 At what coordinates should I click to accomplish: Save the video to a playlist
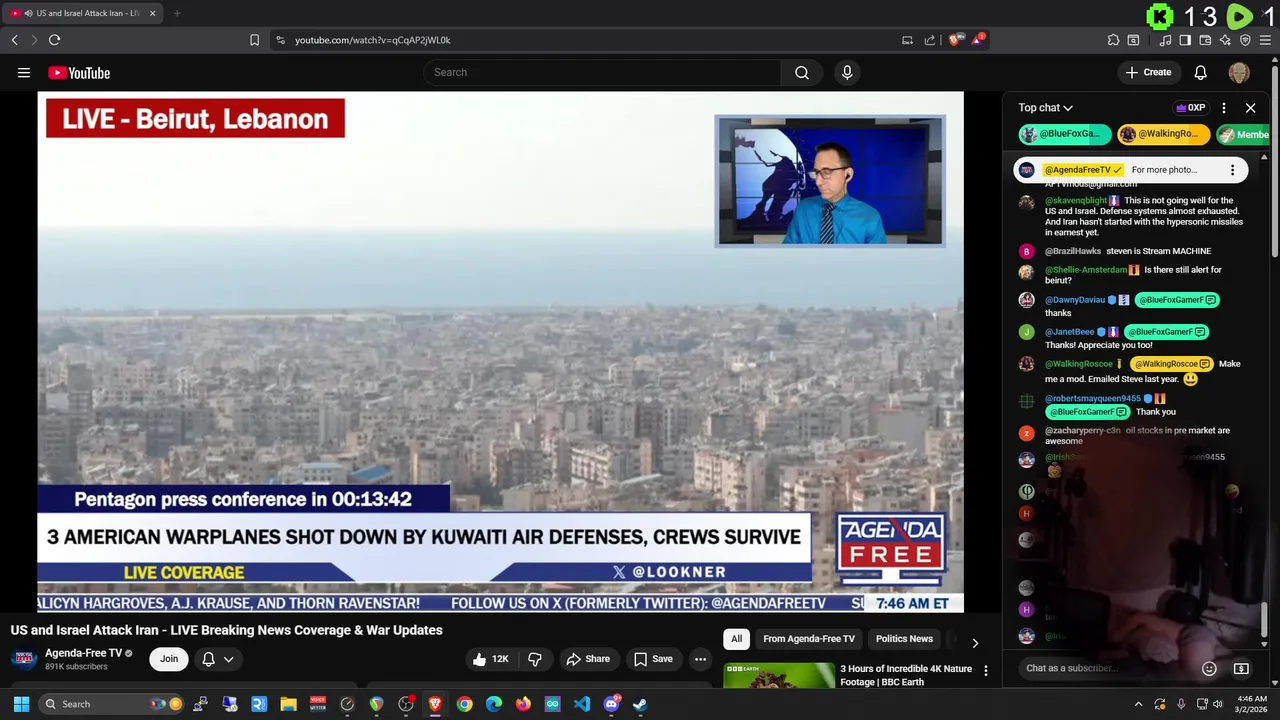click(x=653, y=659)
